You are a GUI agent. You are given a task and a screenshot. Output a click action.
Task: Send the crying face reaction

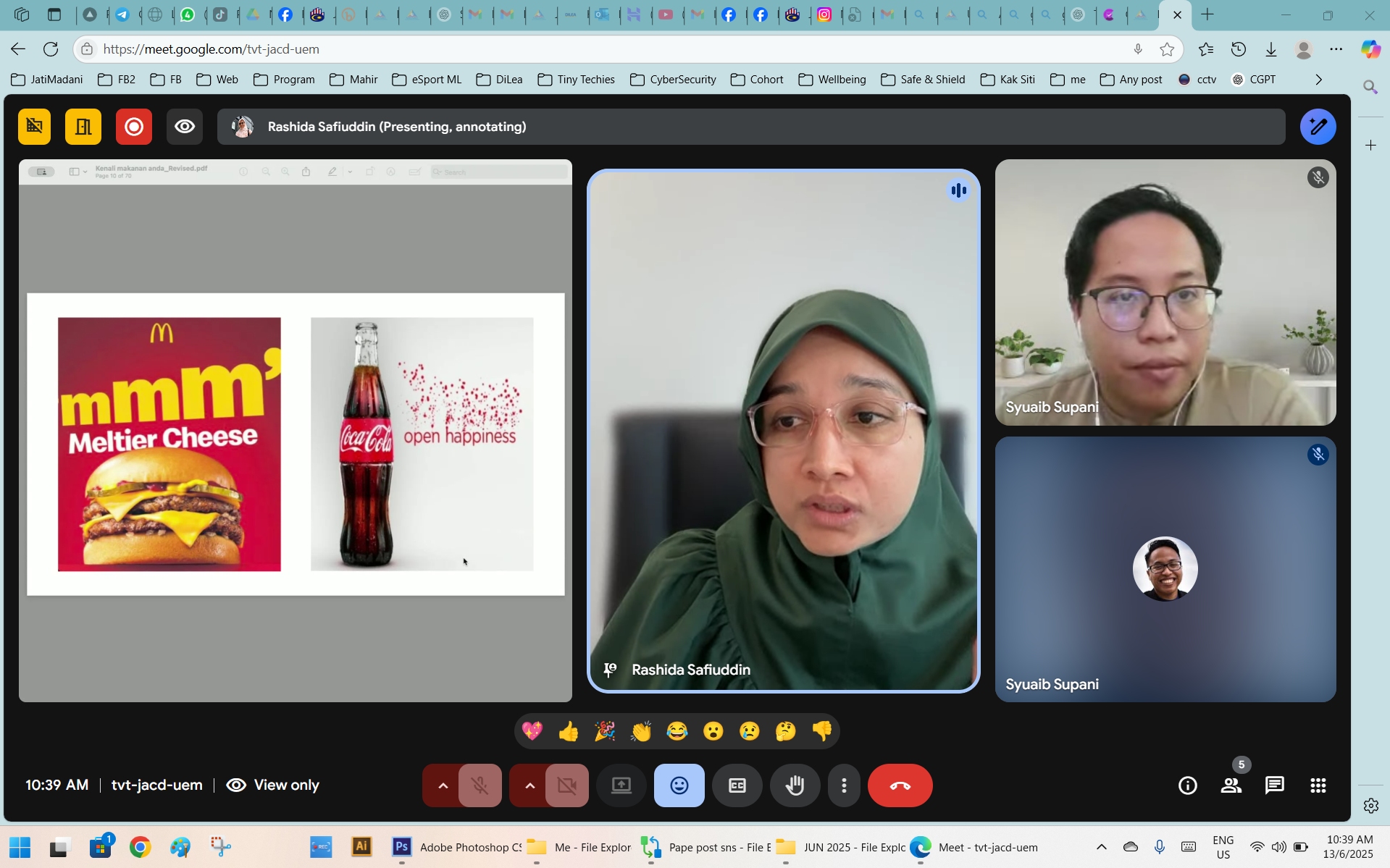pos(750,731)
